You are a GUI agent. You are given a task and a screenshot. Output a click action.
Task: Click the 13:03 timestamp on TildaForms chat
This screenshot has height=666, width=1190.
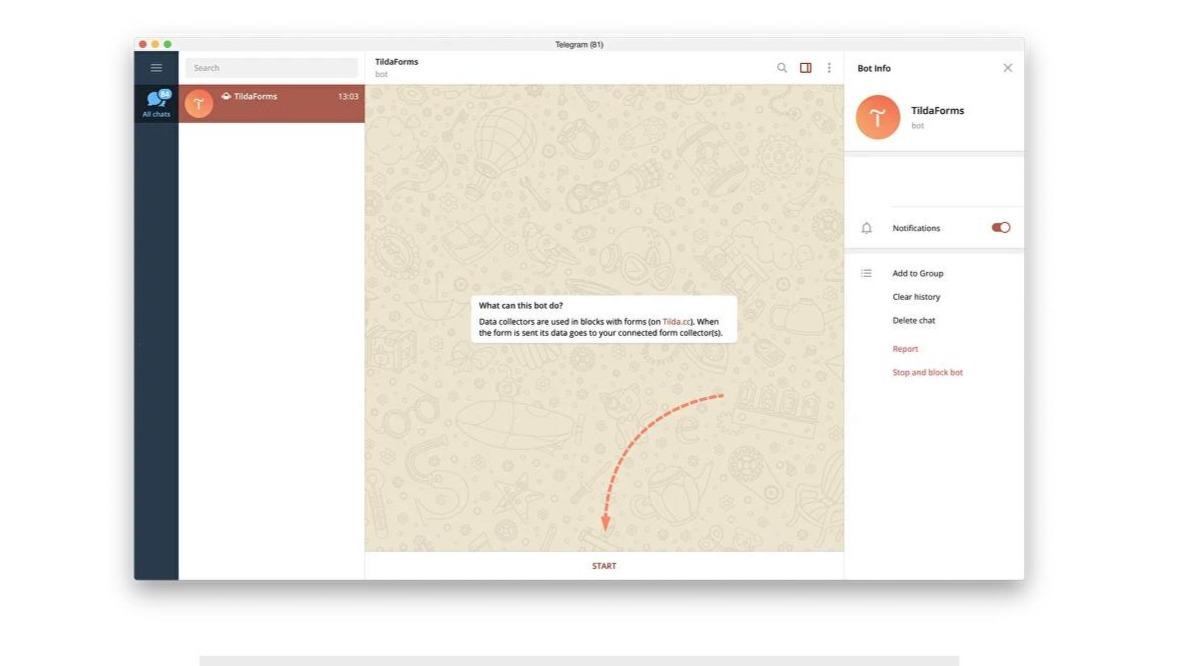coord(348,96)
